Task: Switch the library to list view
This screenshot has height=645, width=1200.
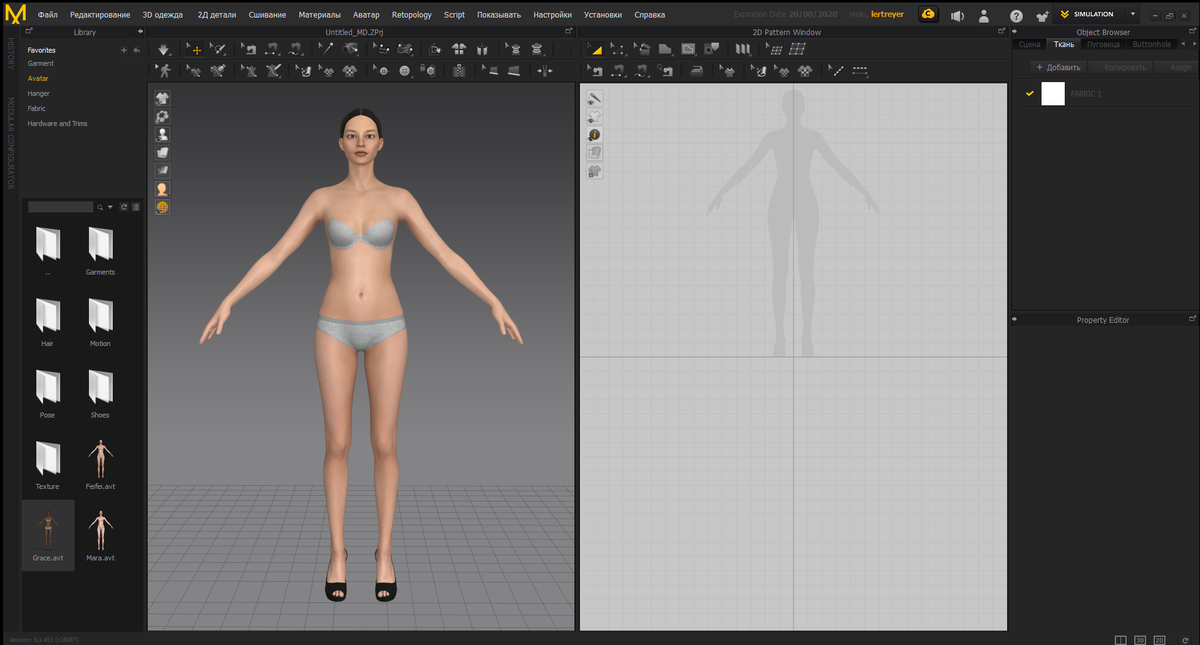Action: [135, 207]
